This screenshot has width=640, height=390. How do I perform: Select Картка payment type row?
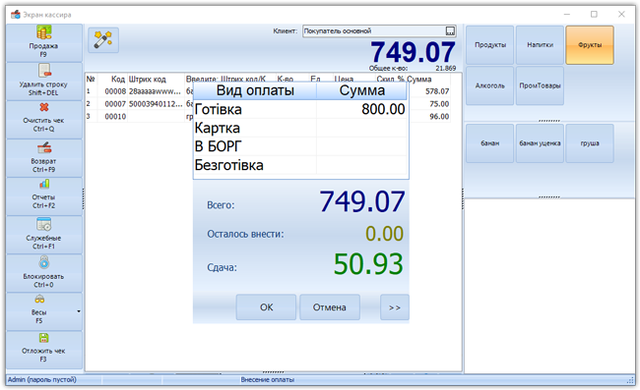click(301, 128)
